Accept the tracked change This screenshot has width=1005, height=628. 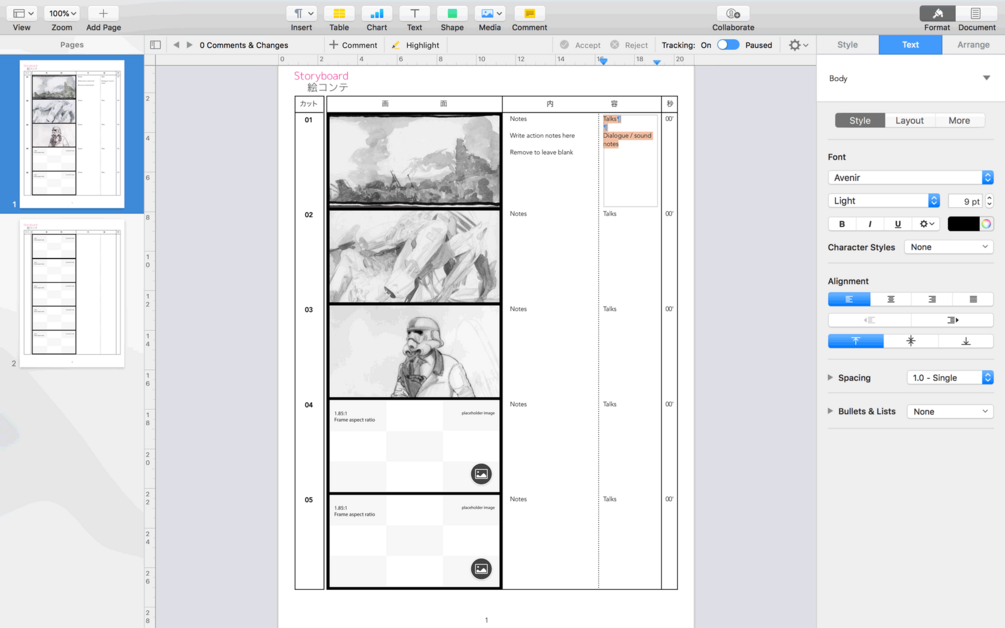[580, 45]
